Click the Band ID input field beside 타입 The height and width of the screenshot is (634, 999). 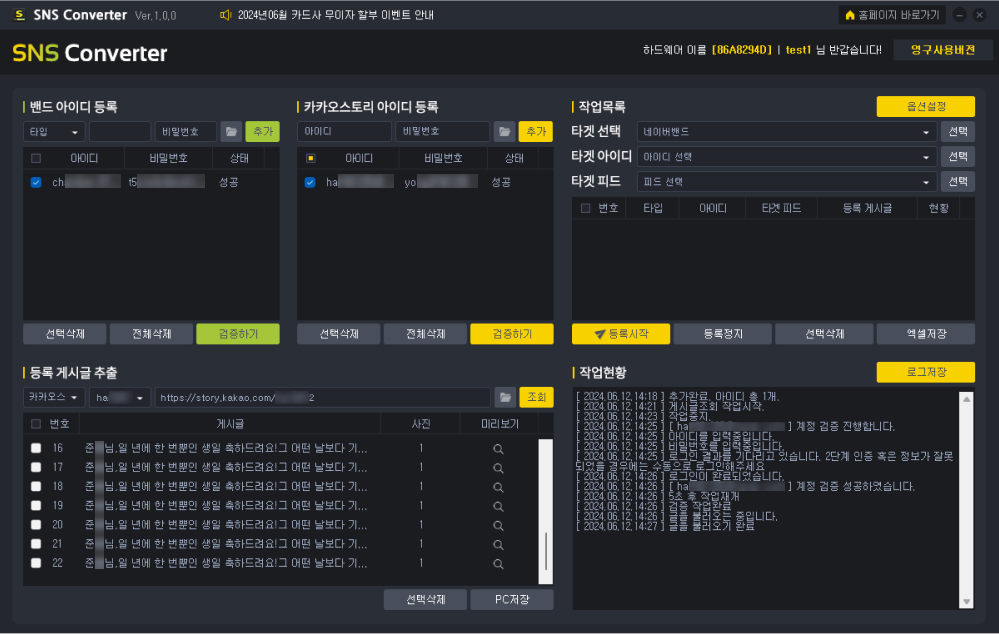[120, 131]
